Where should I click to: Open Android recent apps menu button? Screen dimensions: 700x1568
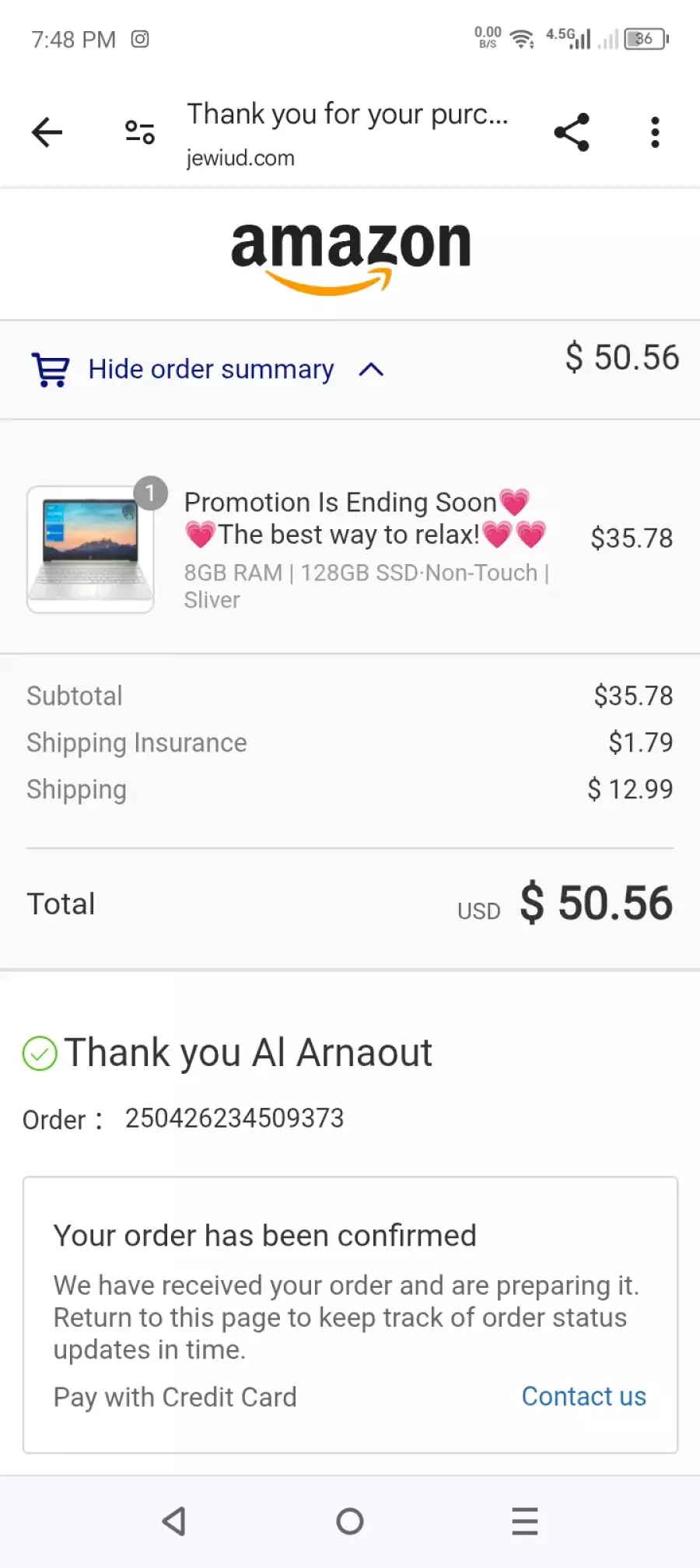525,1521
